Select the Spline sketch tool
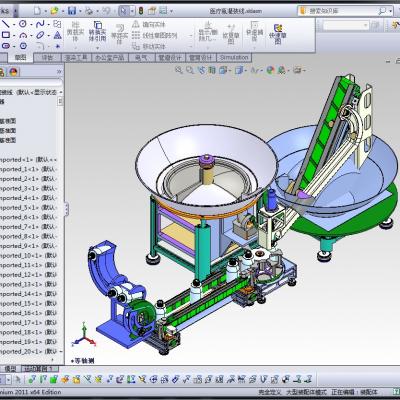The width and height of the screenshot is (400, 400). (40, 24)
